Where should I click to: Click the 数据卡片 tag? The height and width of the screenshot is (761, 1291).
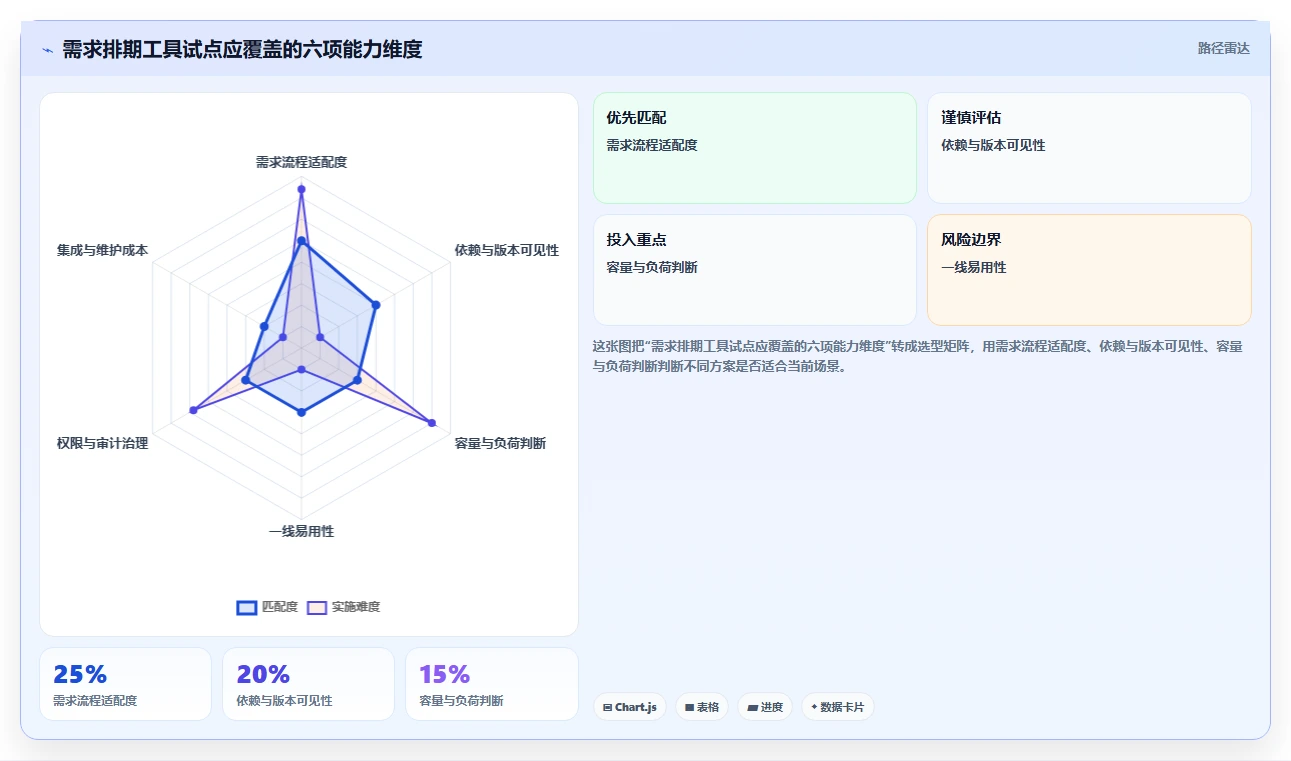coord(838,707)
